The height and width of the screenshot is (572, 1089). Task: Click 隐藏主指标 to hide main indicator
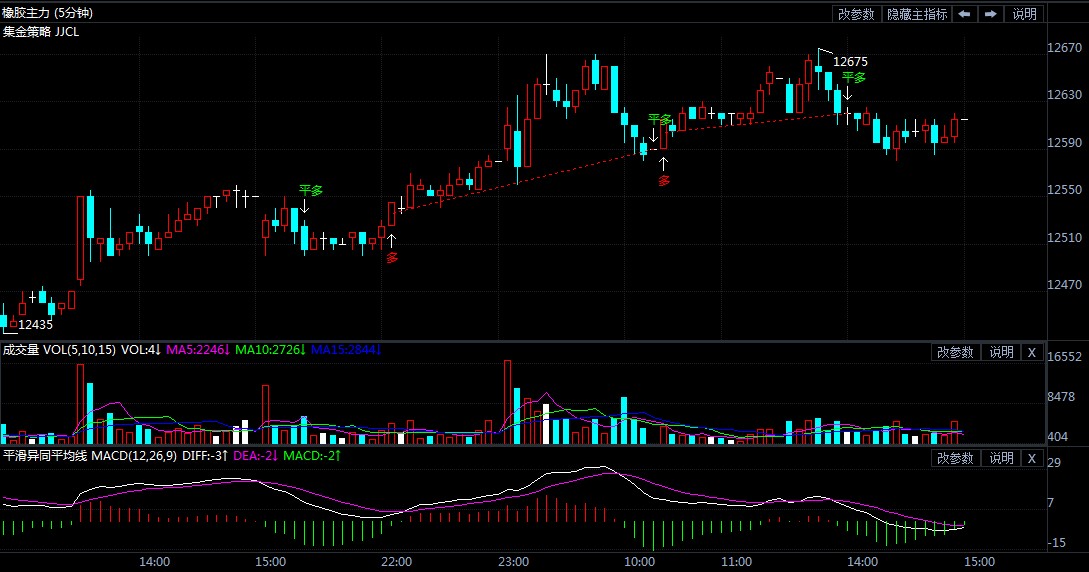[917, 14]
